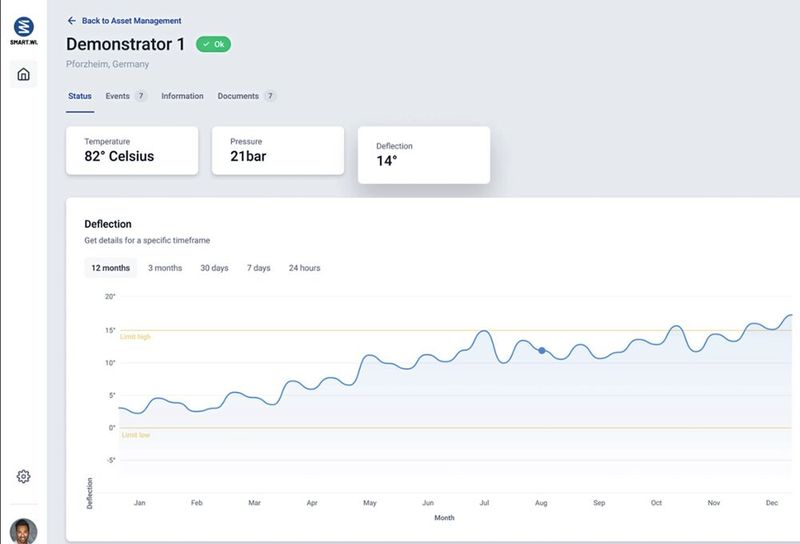This screenshot has width=800, height=544.
Task: Click the user profile avatar
Action: 23,531
